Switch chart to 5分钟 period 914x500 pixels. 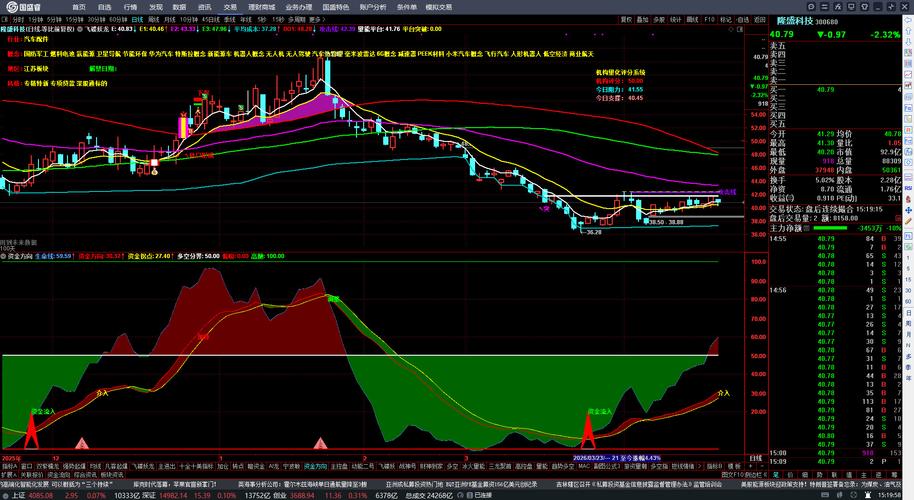tap(54, 19)
